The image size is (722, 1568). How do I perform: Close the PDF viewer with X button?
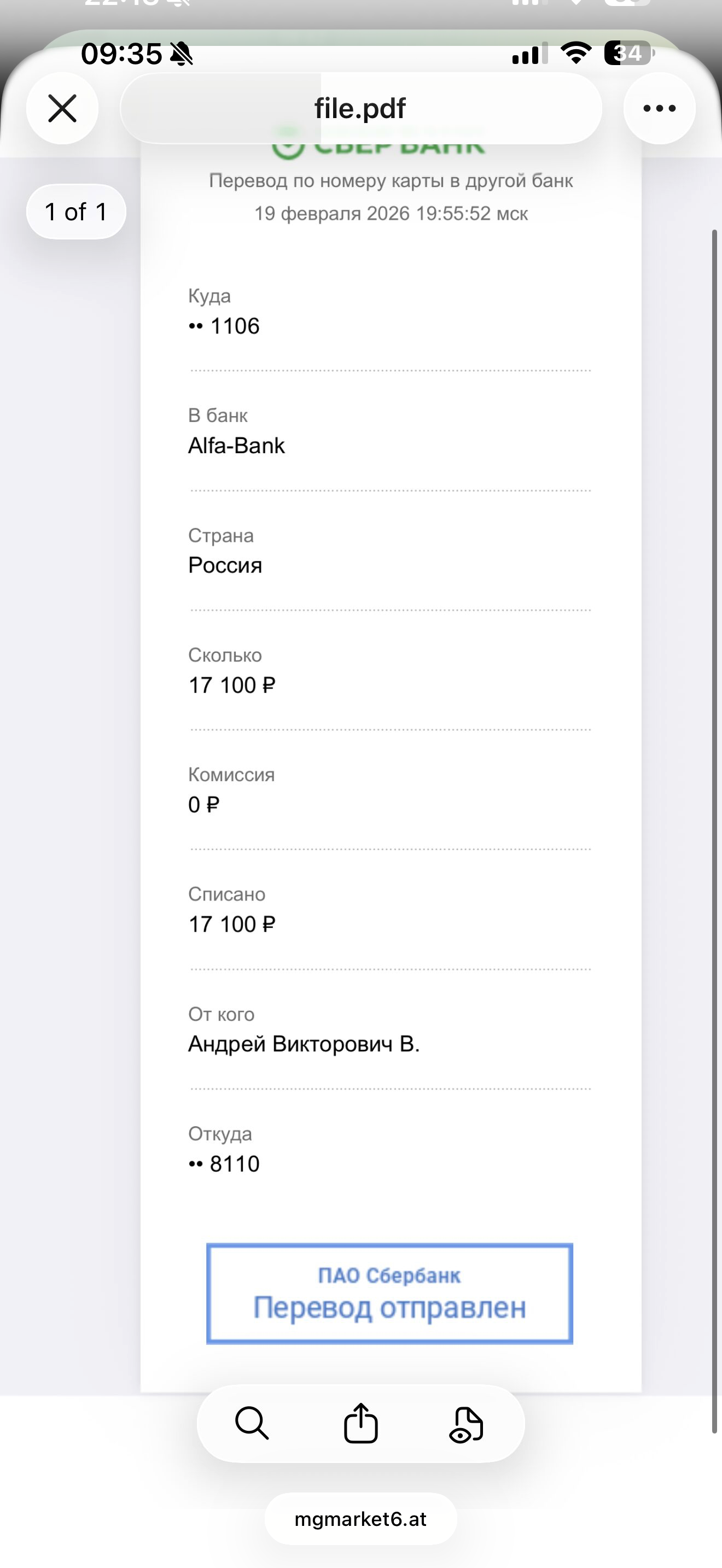click(62, 108)
